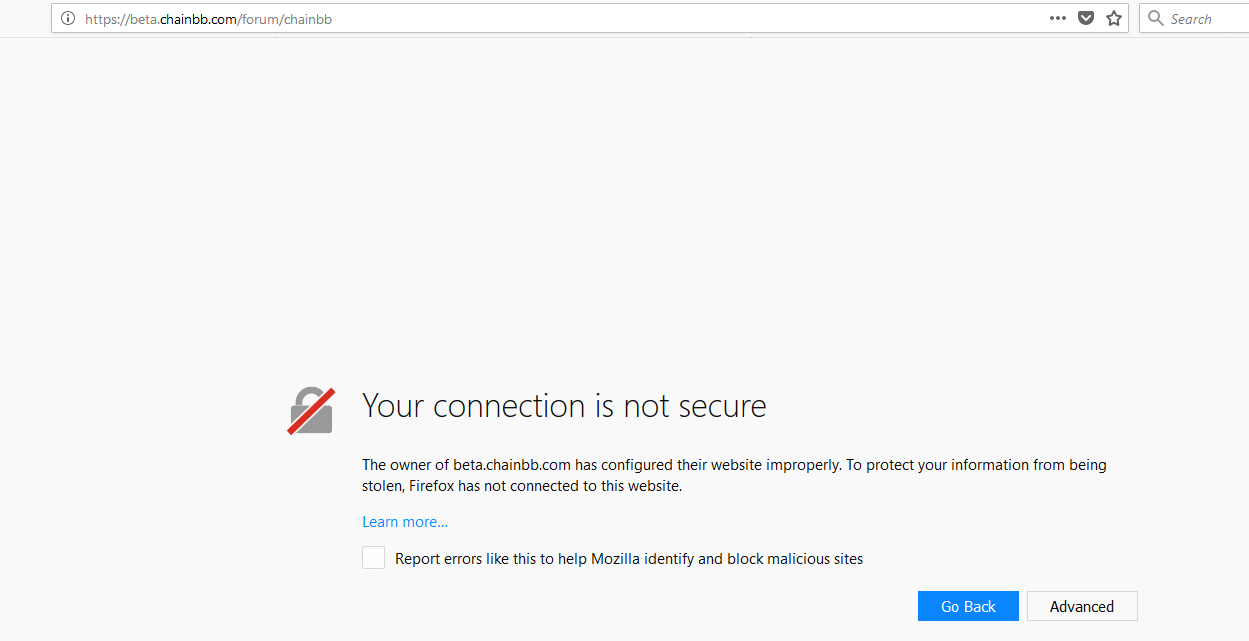Open the page actions three-dots menu

1058,18
